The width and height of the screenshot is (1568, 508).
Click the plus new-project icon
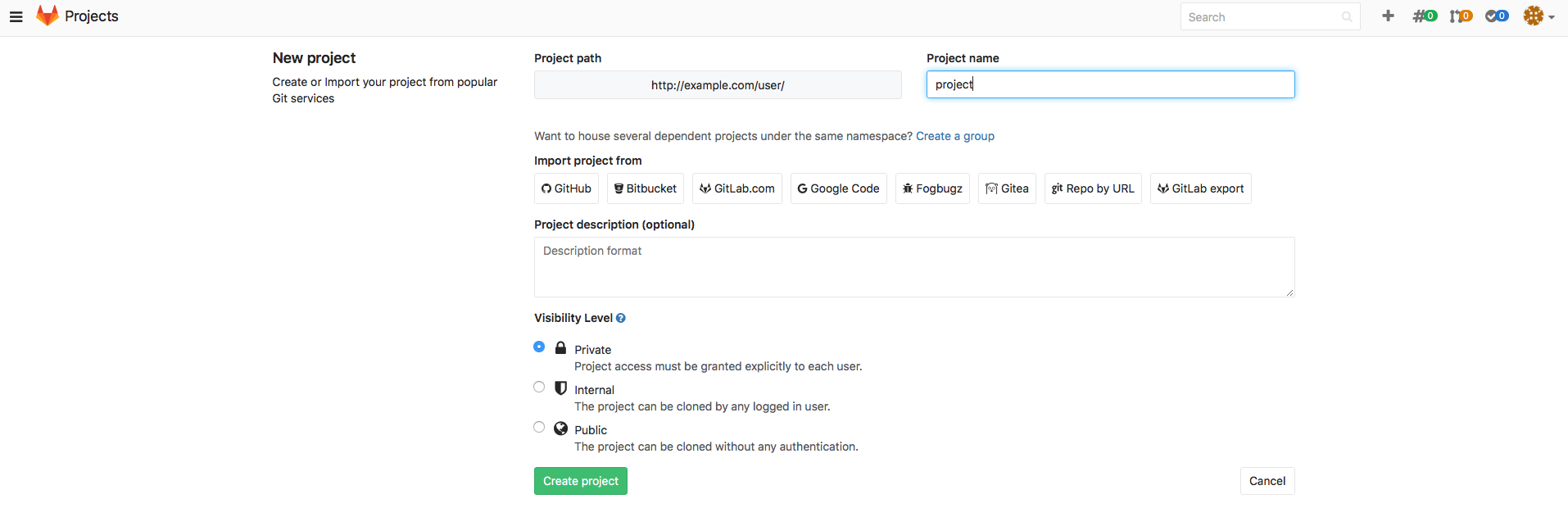point(1388,16)
